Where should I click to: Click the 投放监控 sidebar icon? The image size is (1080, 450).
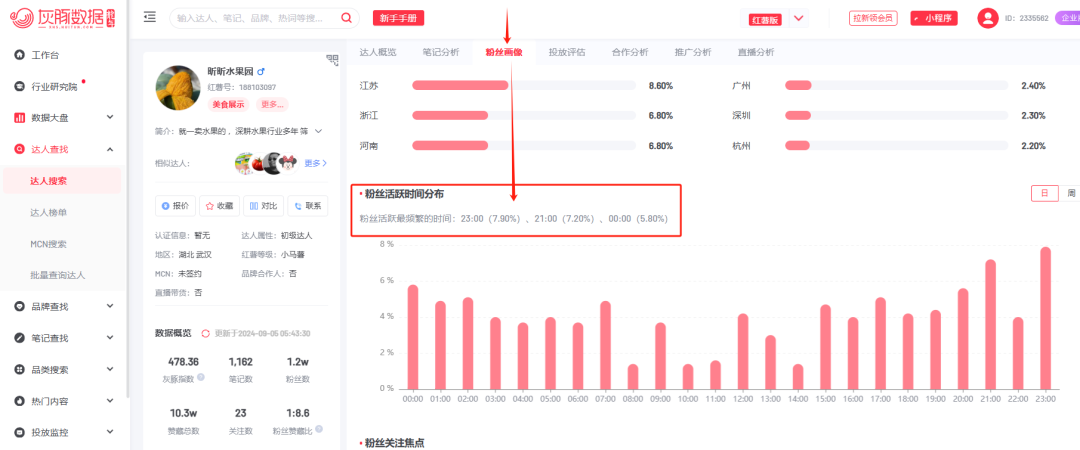(19, 433)
